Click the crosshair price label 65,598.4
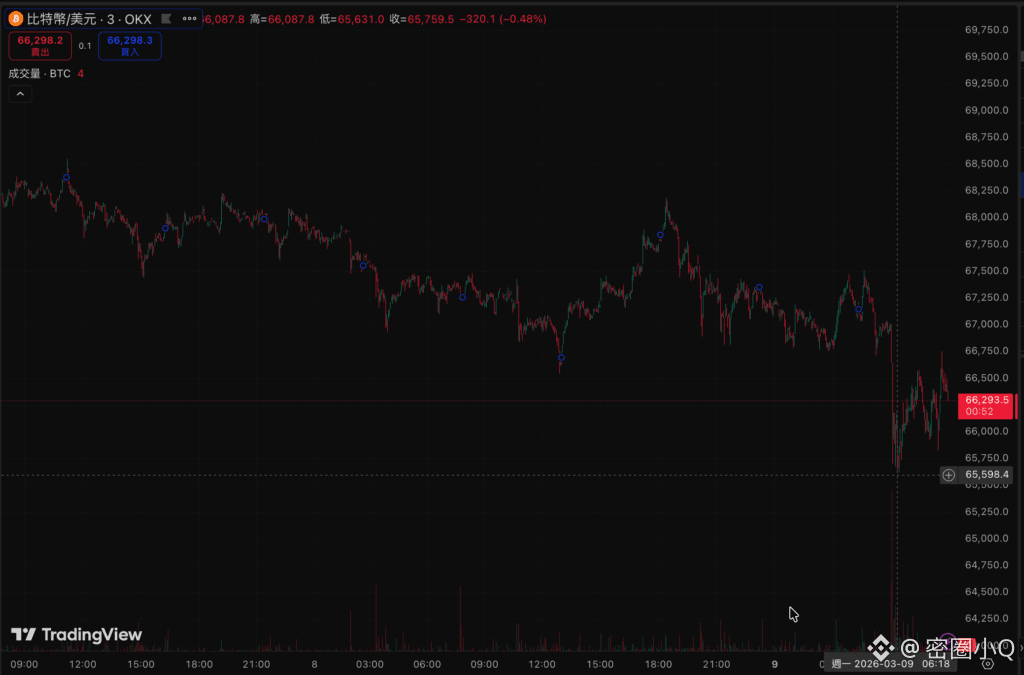 pos(987,475)
